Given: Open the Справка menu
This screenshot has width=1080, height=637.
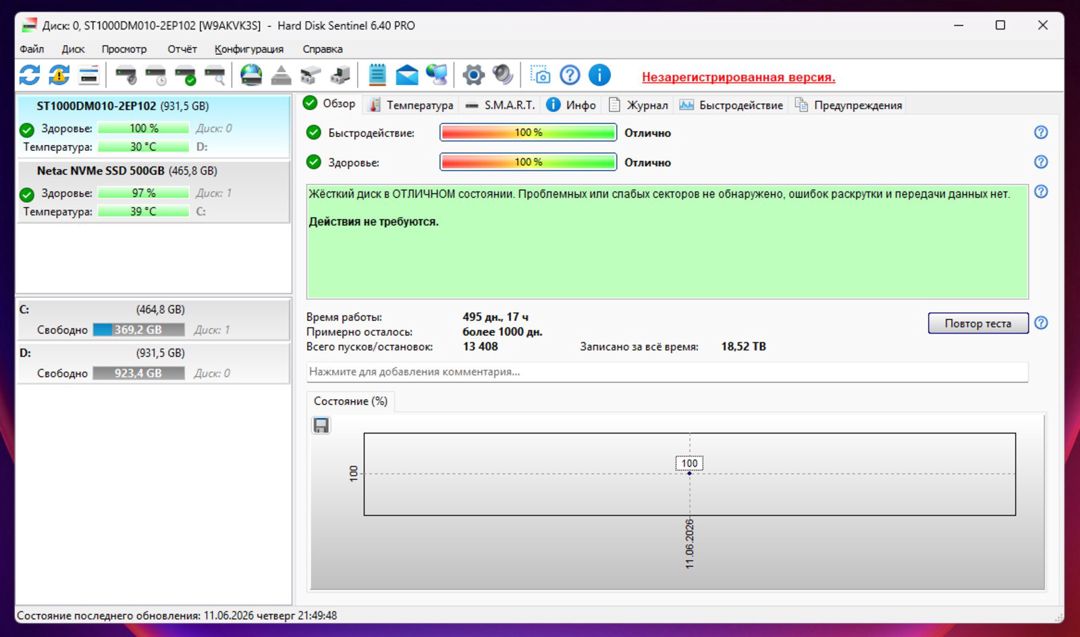Looking at the screenshot, I should point(322,49).
